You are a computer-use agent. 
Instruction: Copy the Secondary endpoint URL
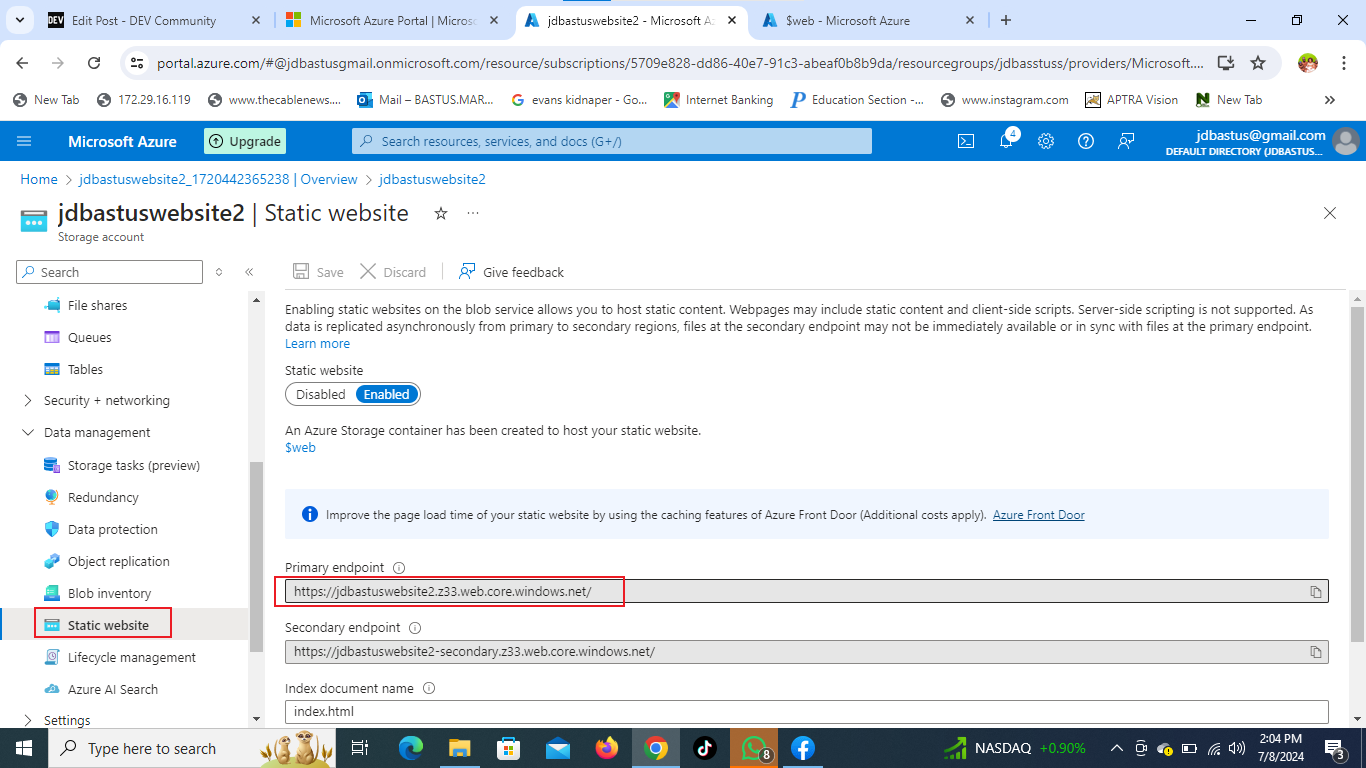point(1316,652)
